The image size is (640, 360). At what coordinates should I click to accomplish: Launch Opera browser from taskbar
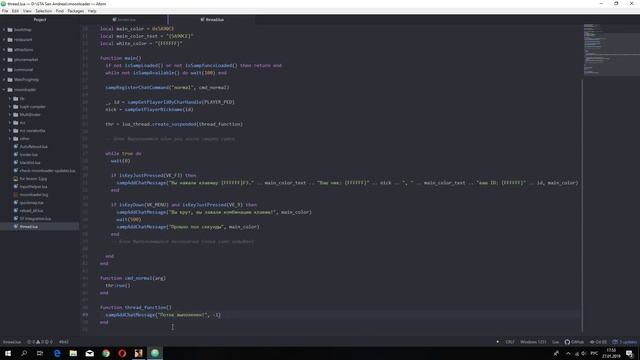(x=122, y=353)
